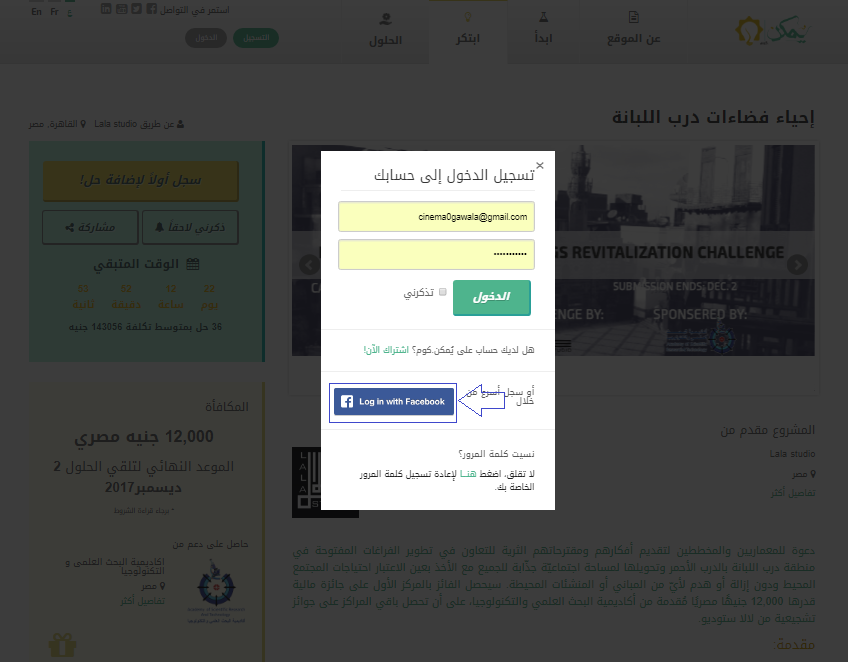Screen dimensions: 848x662
Task: Go to previous slide with left carousel arrow
Action: pos(309,265)
